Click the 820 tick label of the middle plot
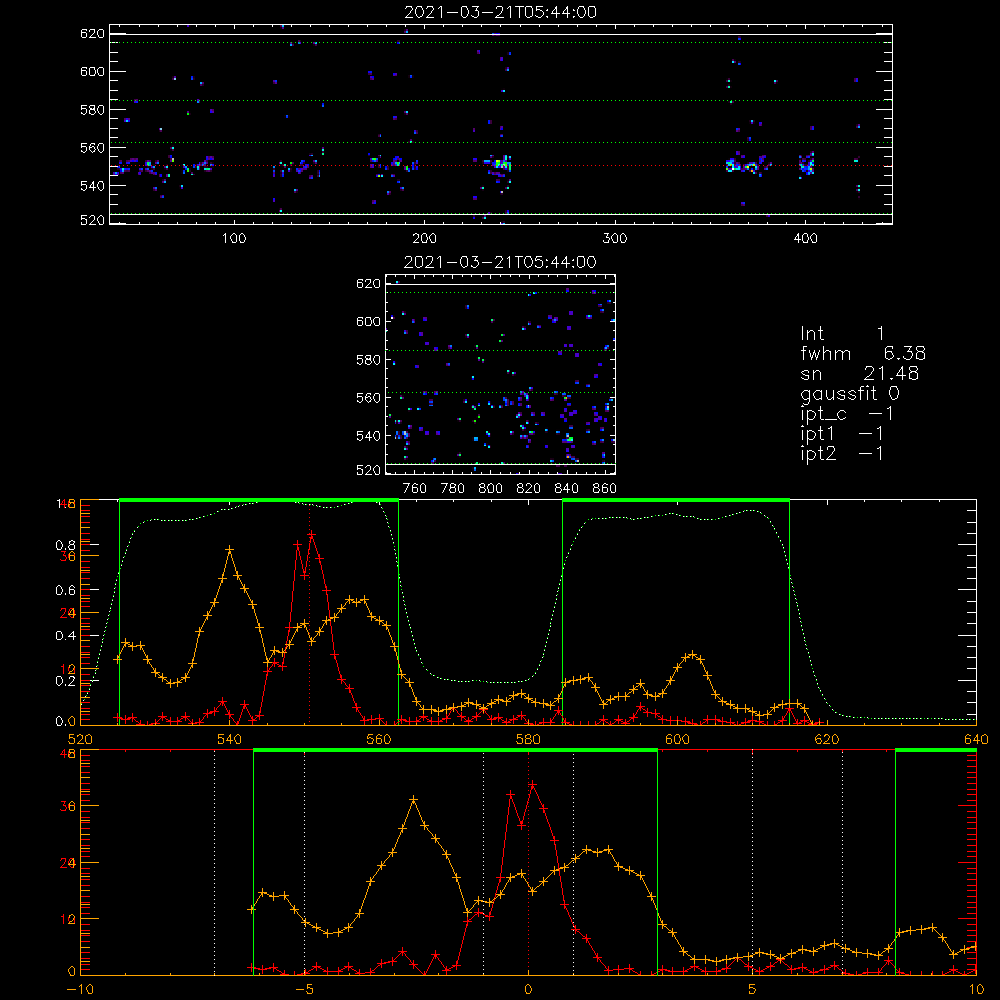 528,488
